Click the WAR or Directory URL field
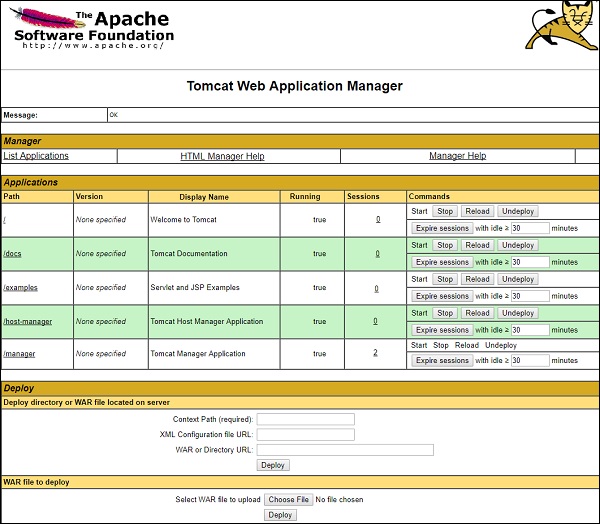 coord(345,450)
